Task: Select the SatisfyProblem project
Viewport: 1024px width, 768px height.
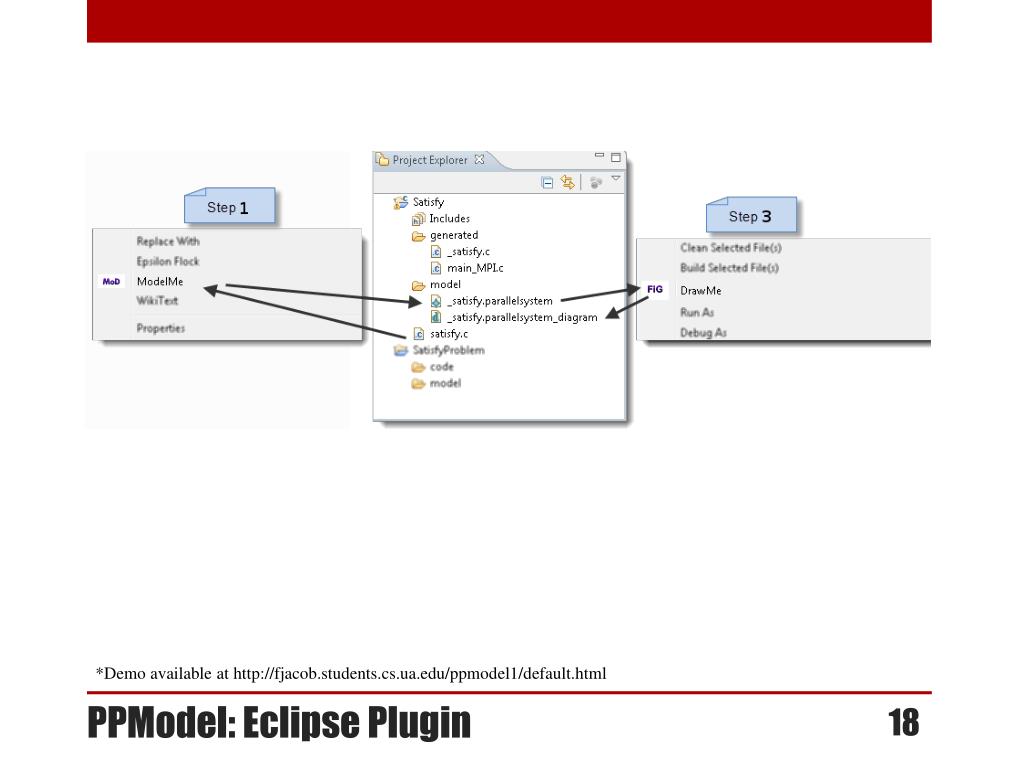Action: tap(448, 350)
